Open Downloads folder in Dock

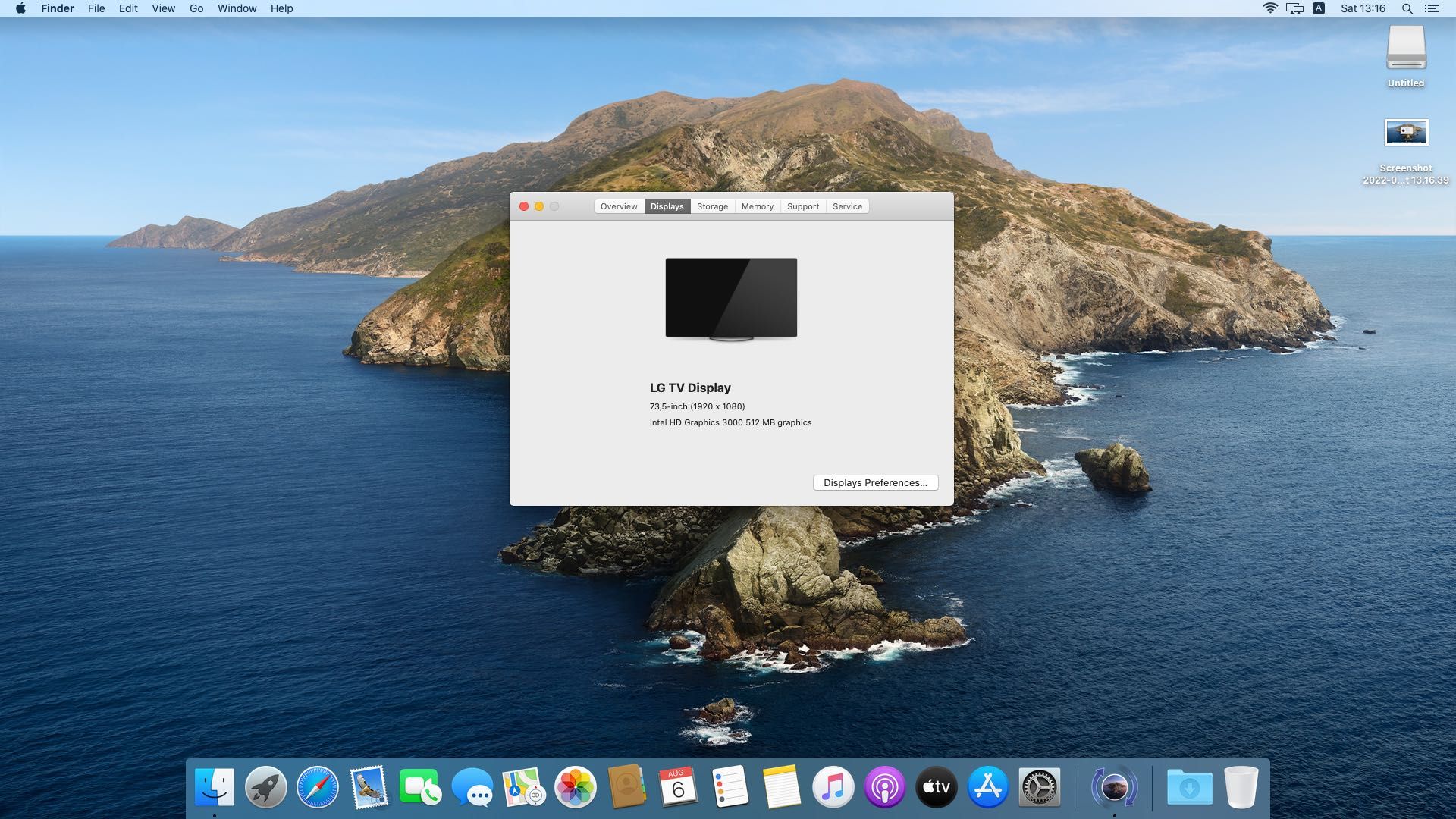(1189, 787)
